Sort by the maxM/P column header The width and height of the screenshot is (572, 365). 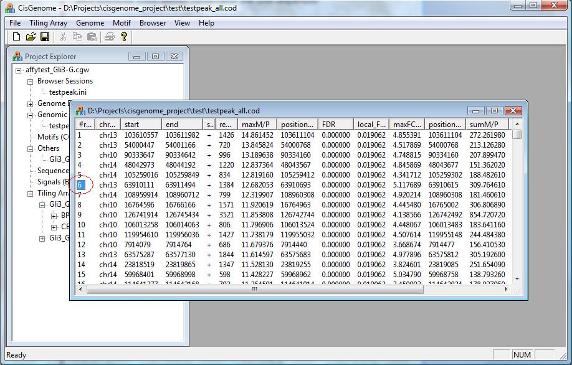tap(257, 124)
